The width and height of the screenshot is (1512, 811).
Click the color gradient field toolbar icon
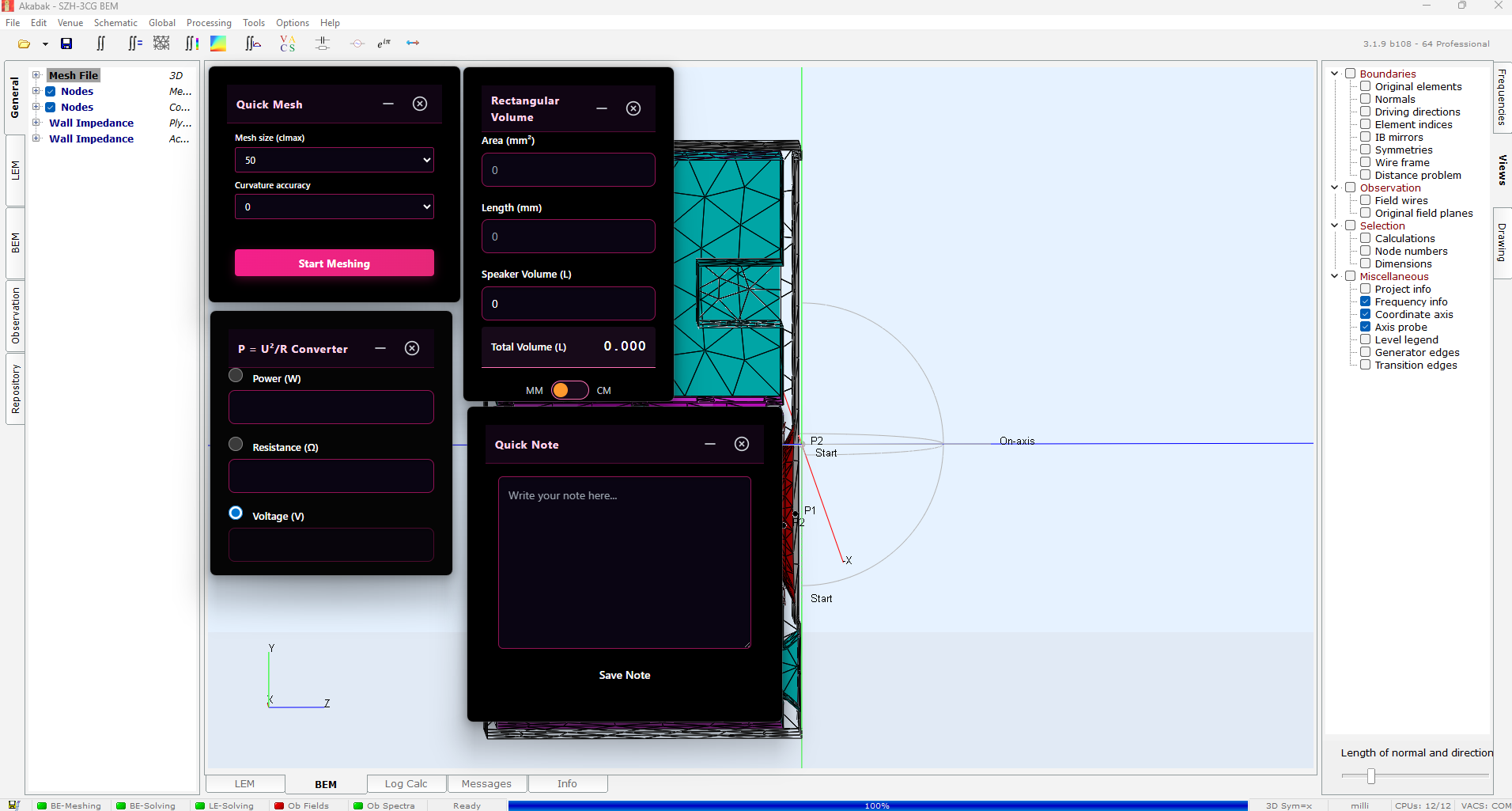pyautogui.click(x=218, y=44)
